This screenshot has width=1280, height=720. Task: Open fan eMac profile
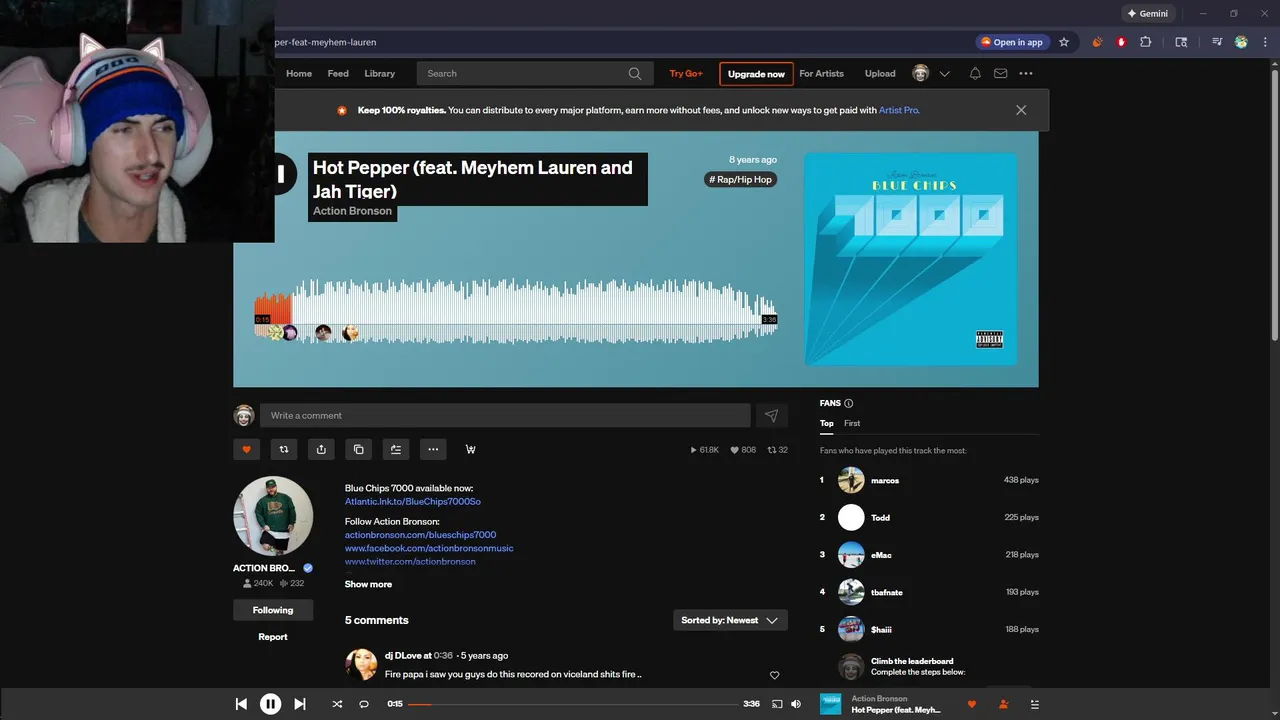(881, 555)
